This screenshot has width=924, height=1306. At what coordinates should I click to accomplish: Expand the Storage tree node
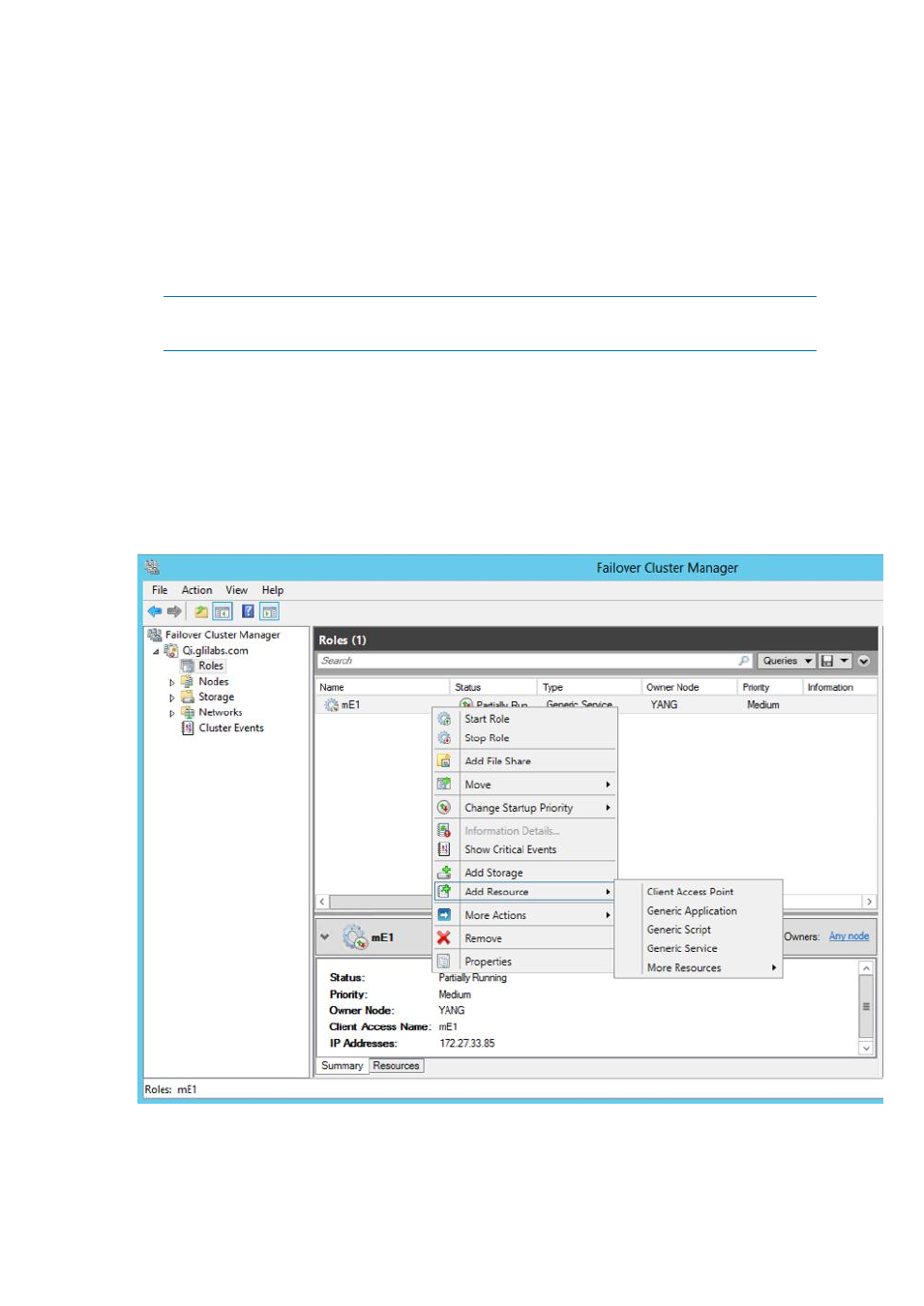(172, 698)
